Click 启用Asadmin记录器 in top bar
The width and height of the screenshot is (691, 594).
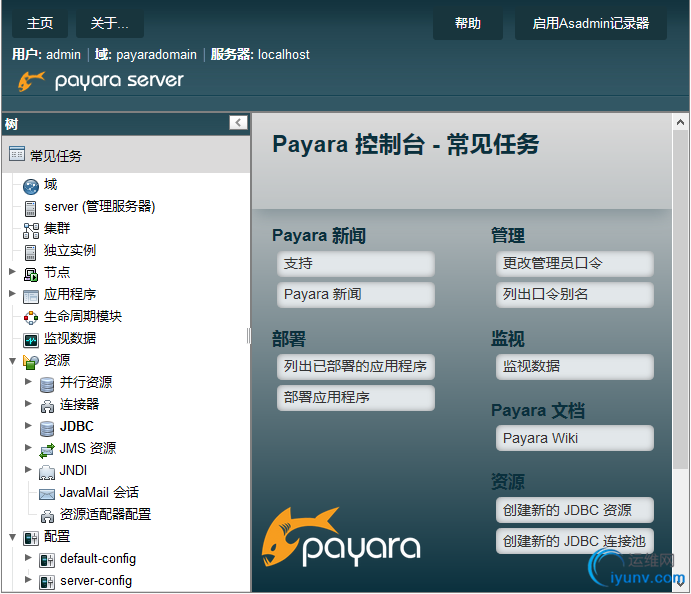pyautogui.click(x=591, y=23)
